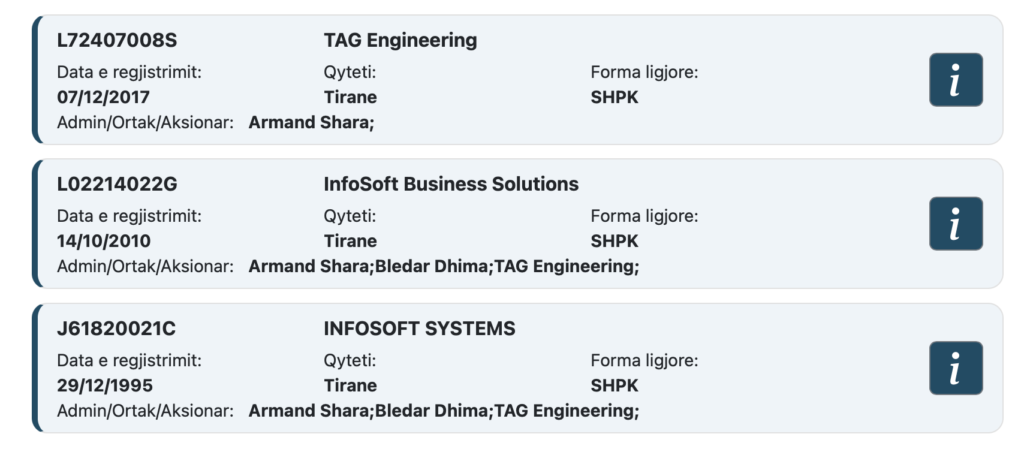The height and width of the screenshot is (458, 1024).
Task: Select registration number L02214022G
Action: pyautogui.click(x=117, y=185)
